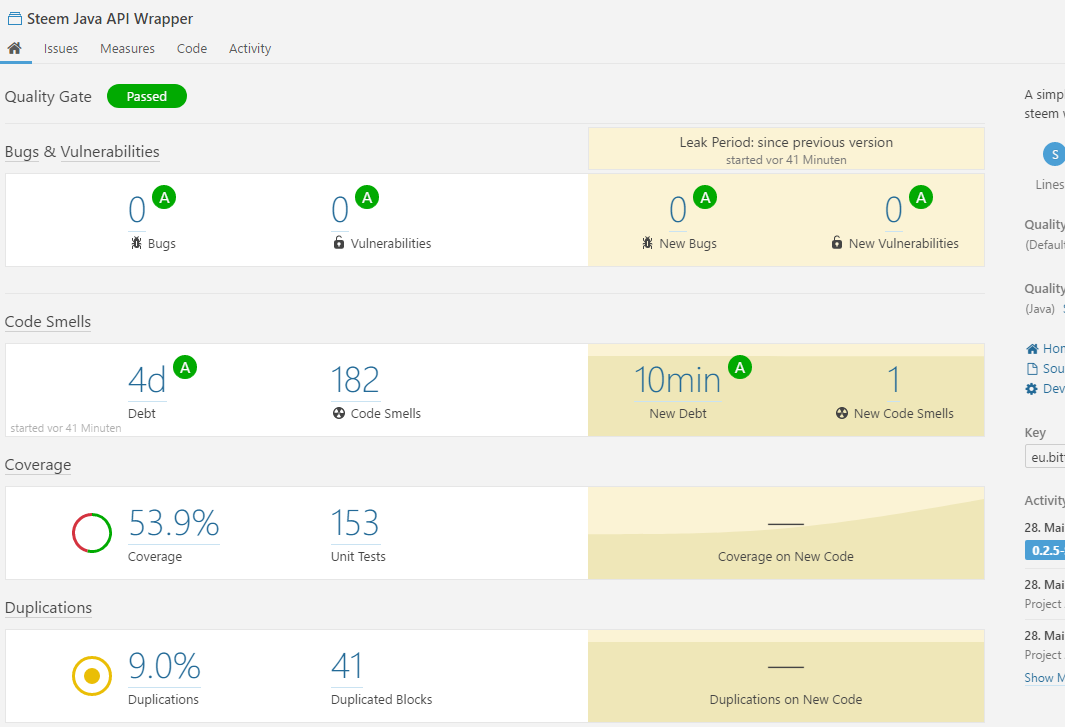1065x727 pixels.
Task: Click the Bugs rating A badge
Action: point(164,197)
